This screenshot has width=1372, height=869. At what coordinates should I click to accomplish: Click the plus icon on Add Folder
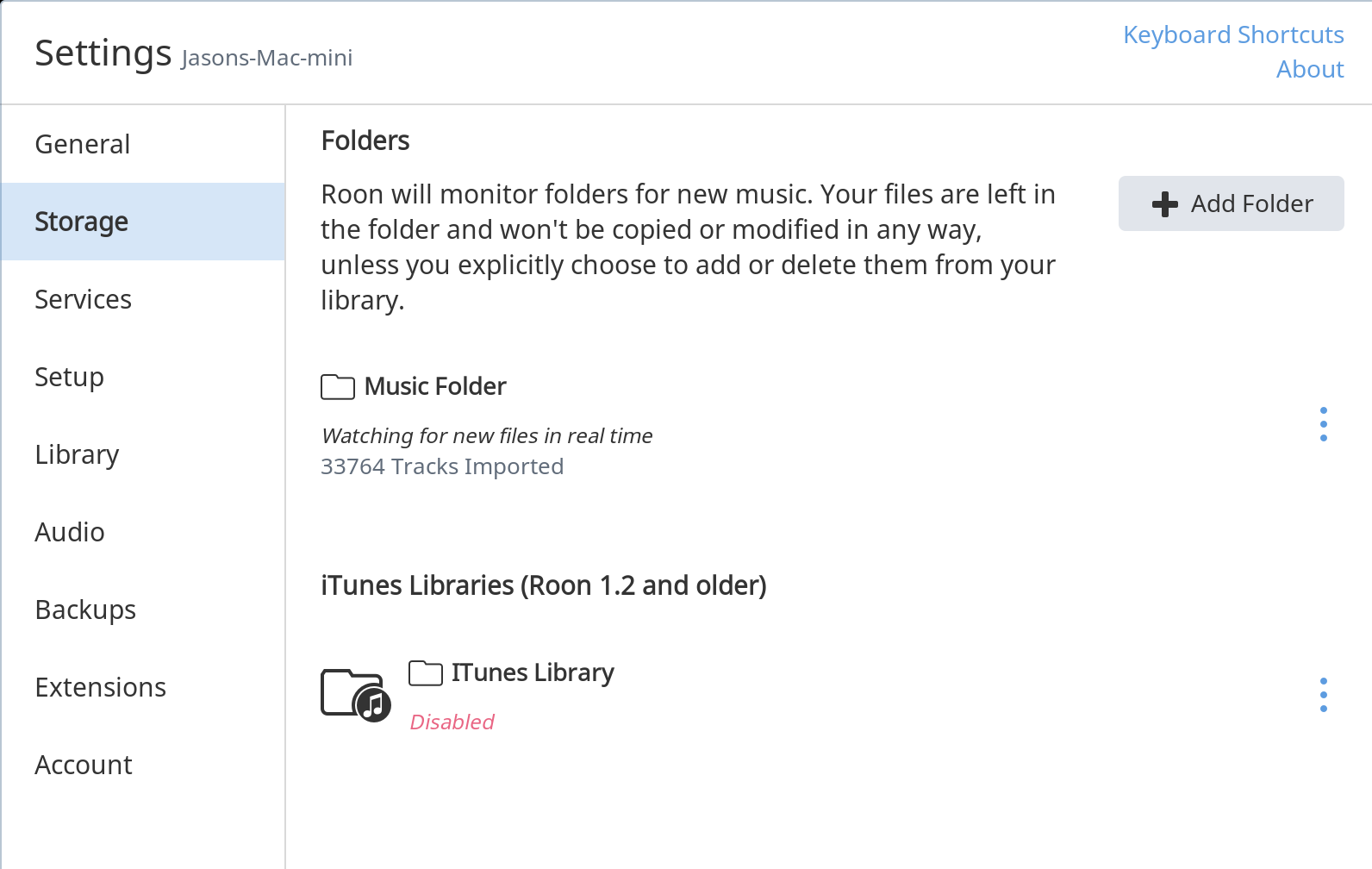point(1165,204)
